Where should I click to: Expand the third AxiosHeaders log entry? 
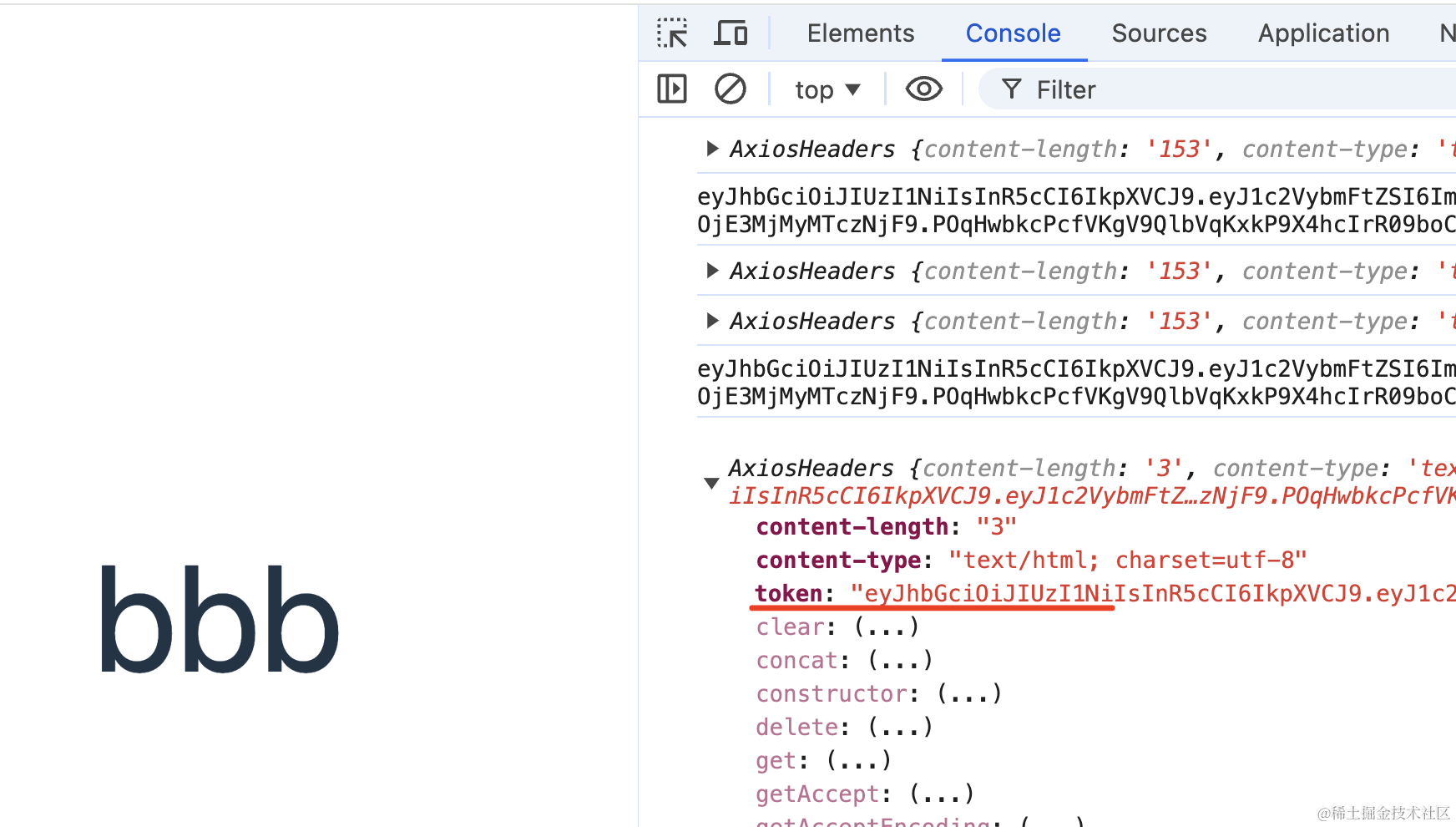click(711, 321)
